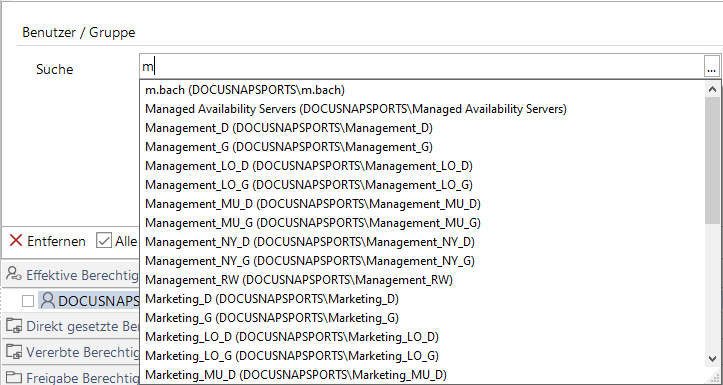Screen dimensions: 723x385
Task: Tick the checkbox beside DOCUSNAPS user row
Action: [x=28, y=301]
